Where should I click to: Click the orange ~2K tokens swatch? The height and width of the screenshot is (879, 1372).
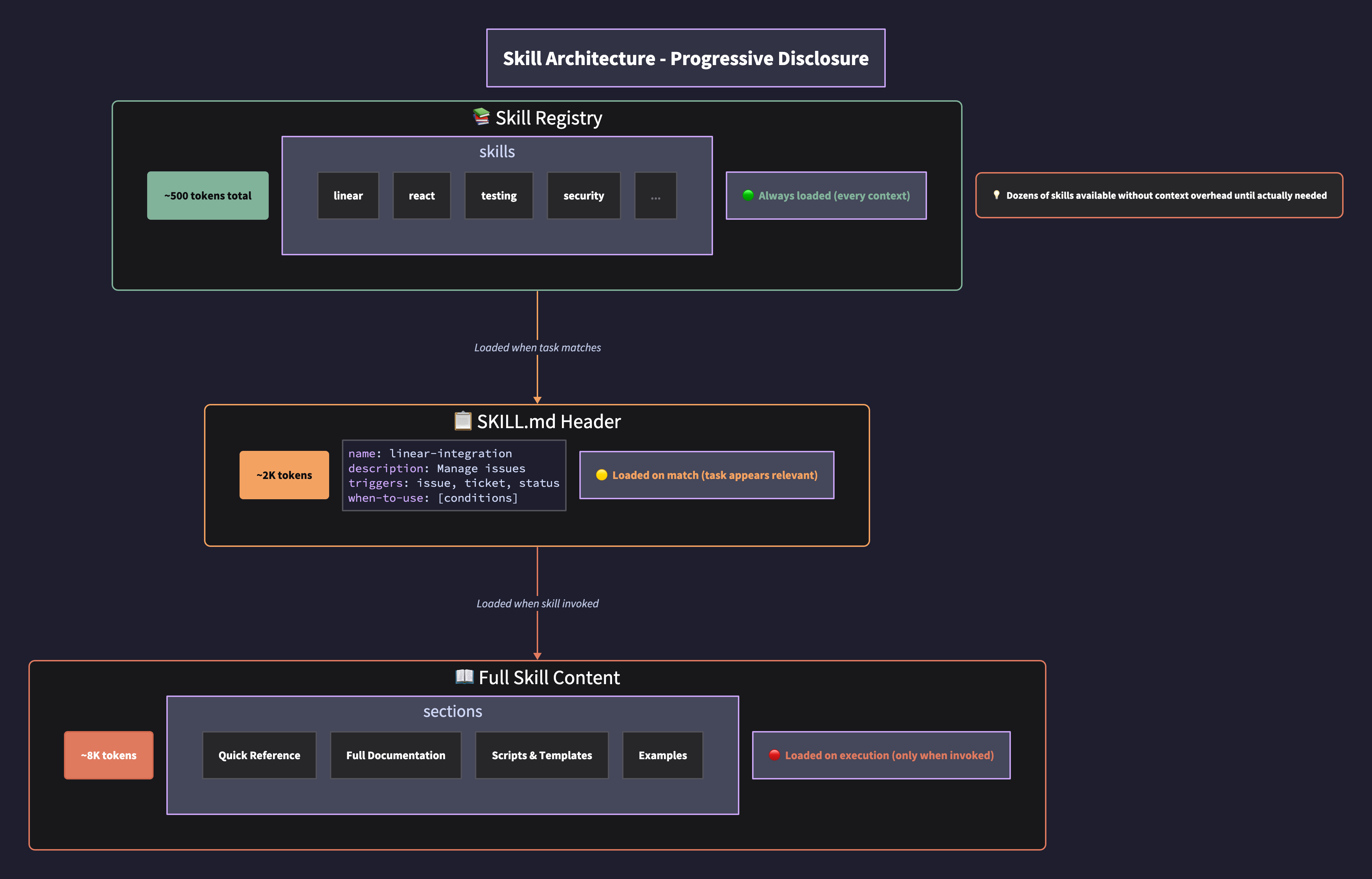284,475
